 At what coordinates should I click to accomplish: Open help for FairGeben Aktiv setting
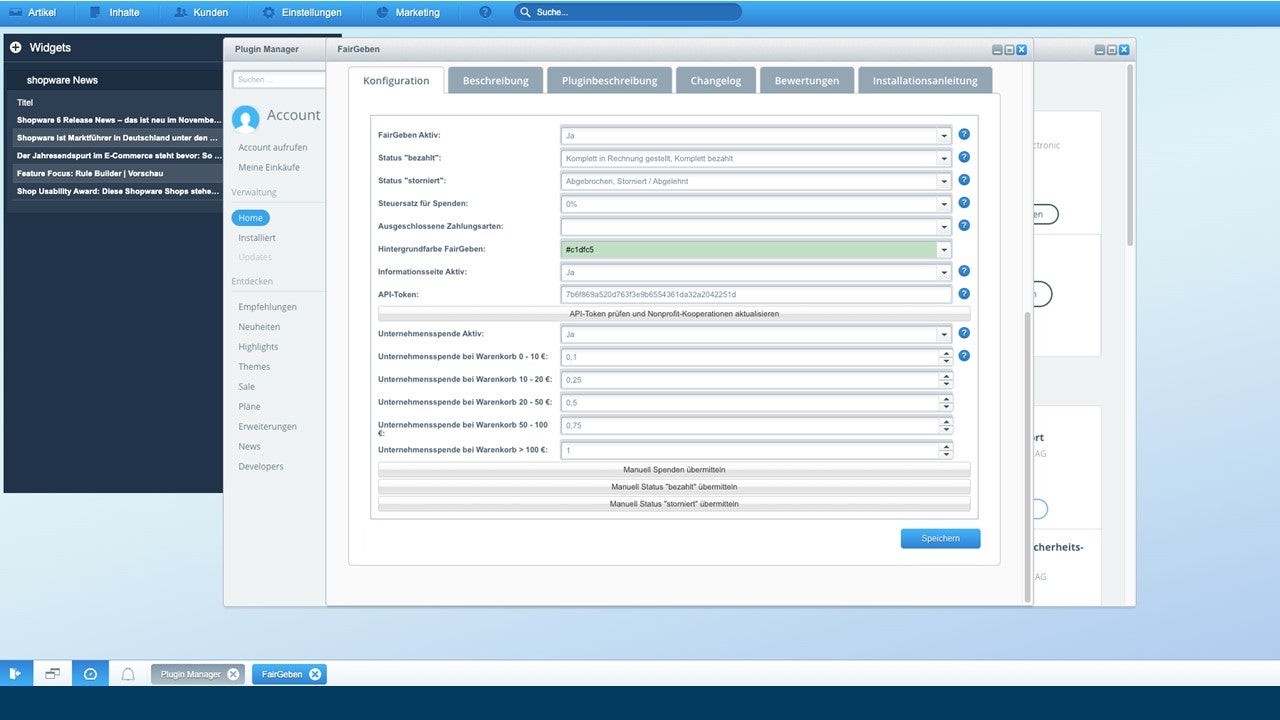click(x=964, y=134)
